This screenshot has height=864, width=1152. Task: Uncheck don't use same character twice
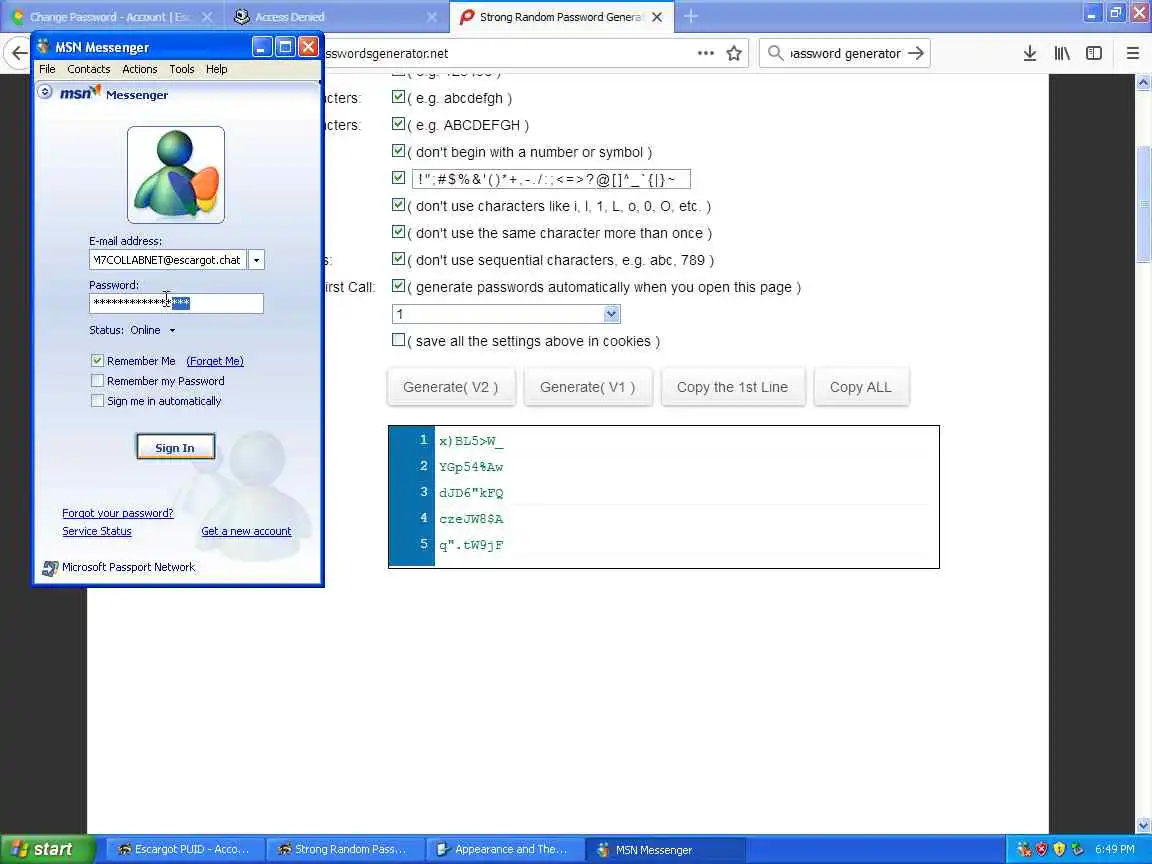(398, 232)
